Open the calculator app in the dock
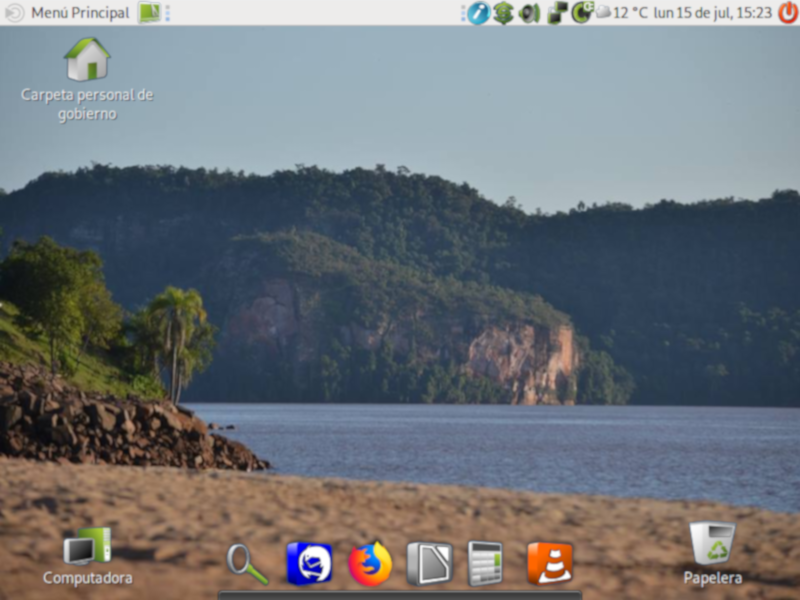Viewport: 800px width, 600px height. [x=485, y=563]
